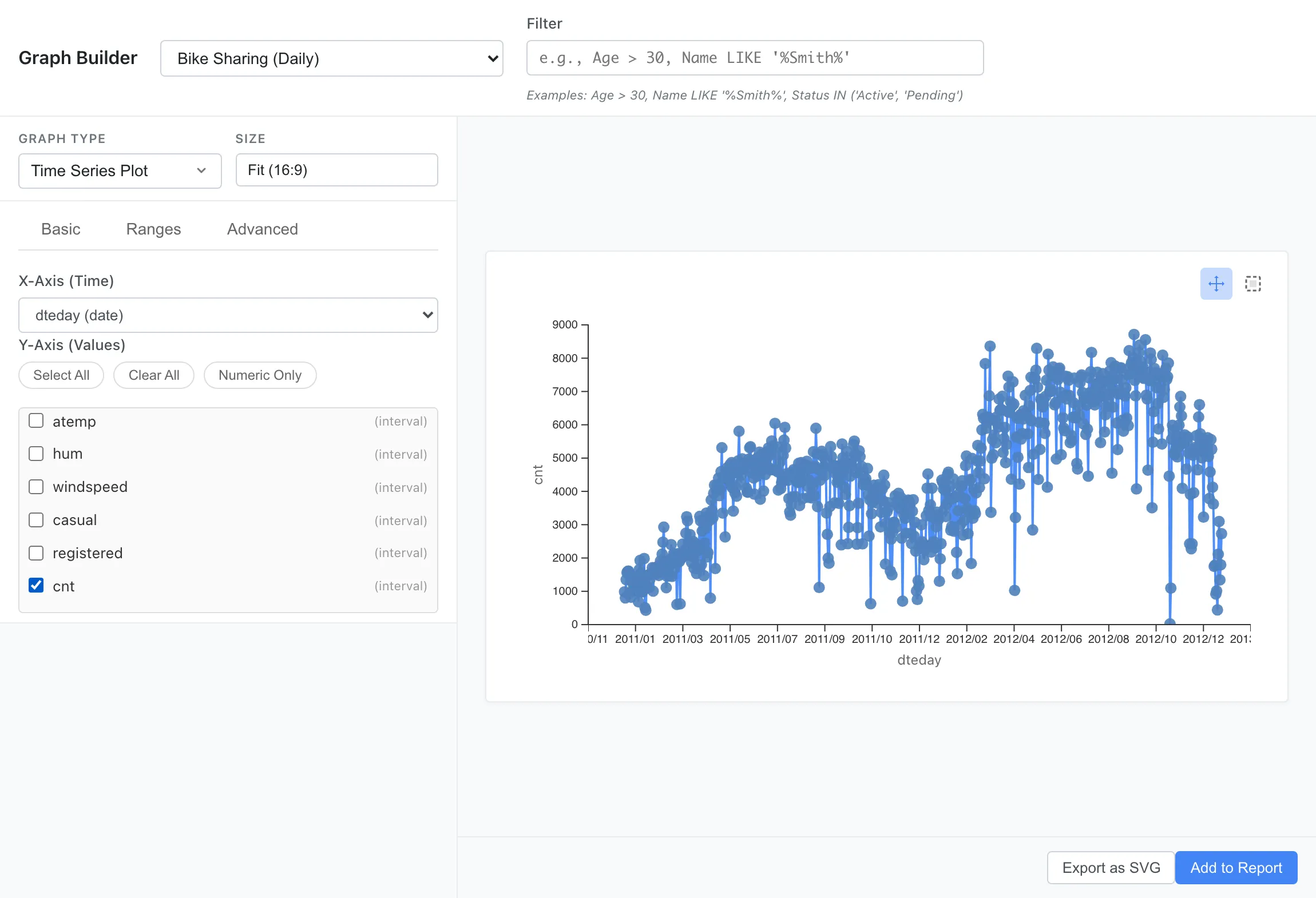Switch to the Ranges tab
Screen dimensions: 1316x898
coord(153,229)
